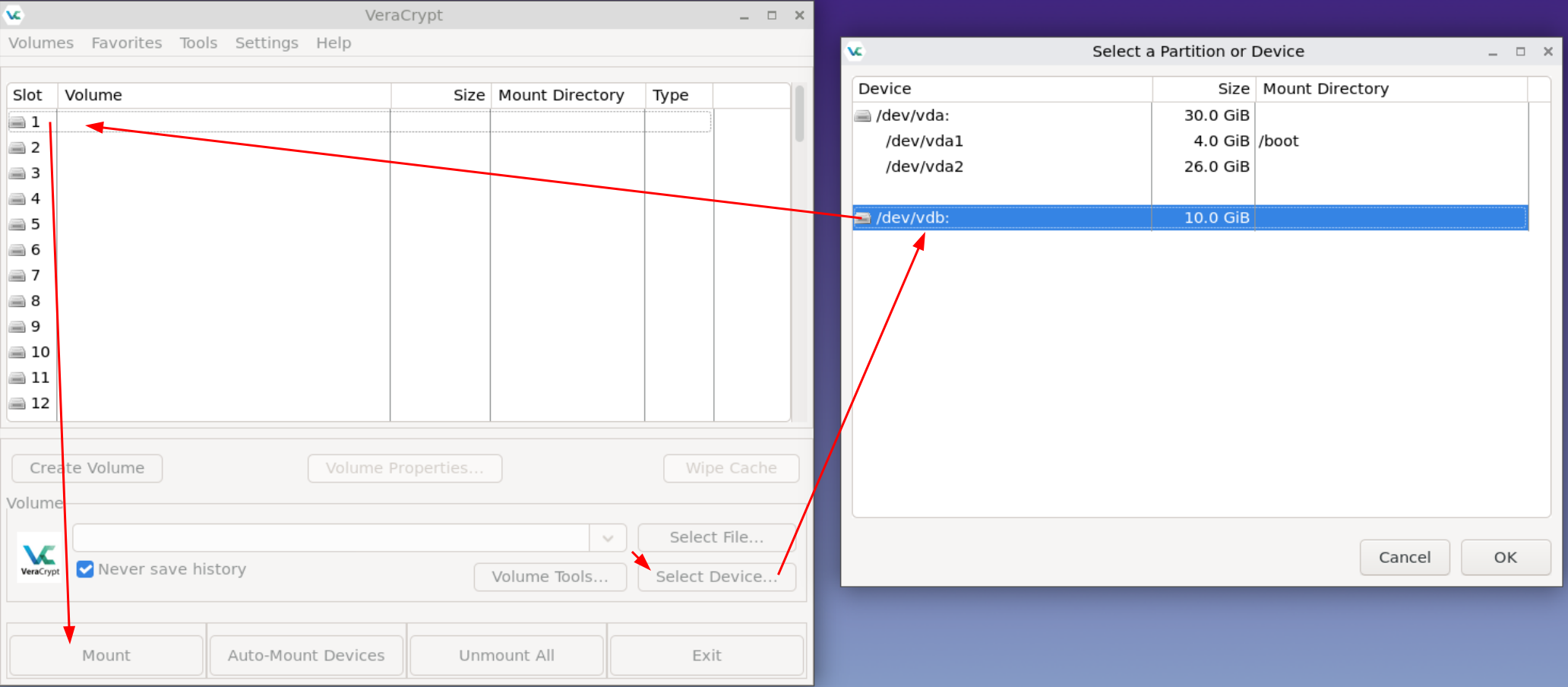Click the Slot column header
The width and height of the screenshot is (1568, 687).
[x=32, y=96]
